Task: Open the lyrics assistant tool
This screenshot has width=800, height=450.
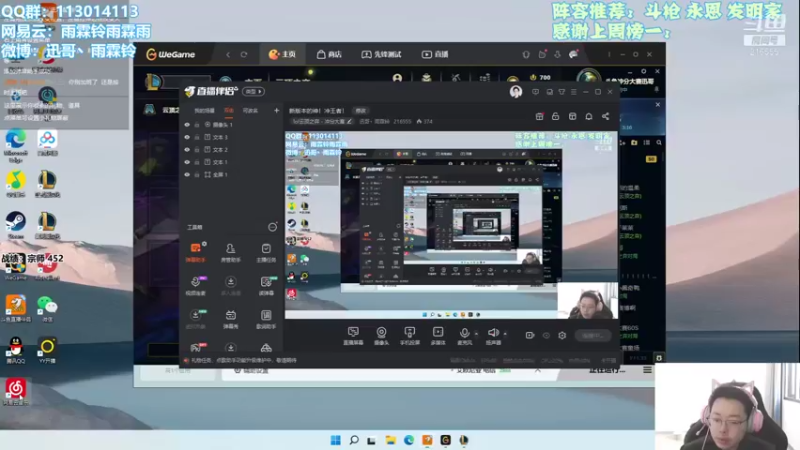Action: 266,319
